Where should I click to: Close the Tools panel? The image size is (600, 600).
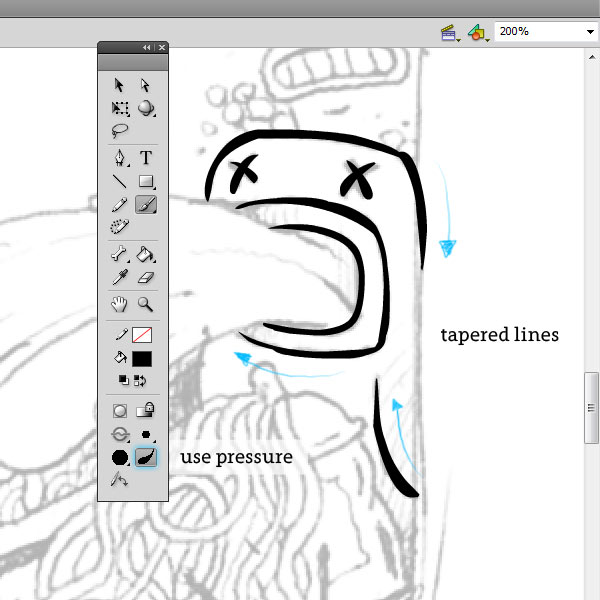[x=162, y=47]
